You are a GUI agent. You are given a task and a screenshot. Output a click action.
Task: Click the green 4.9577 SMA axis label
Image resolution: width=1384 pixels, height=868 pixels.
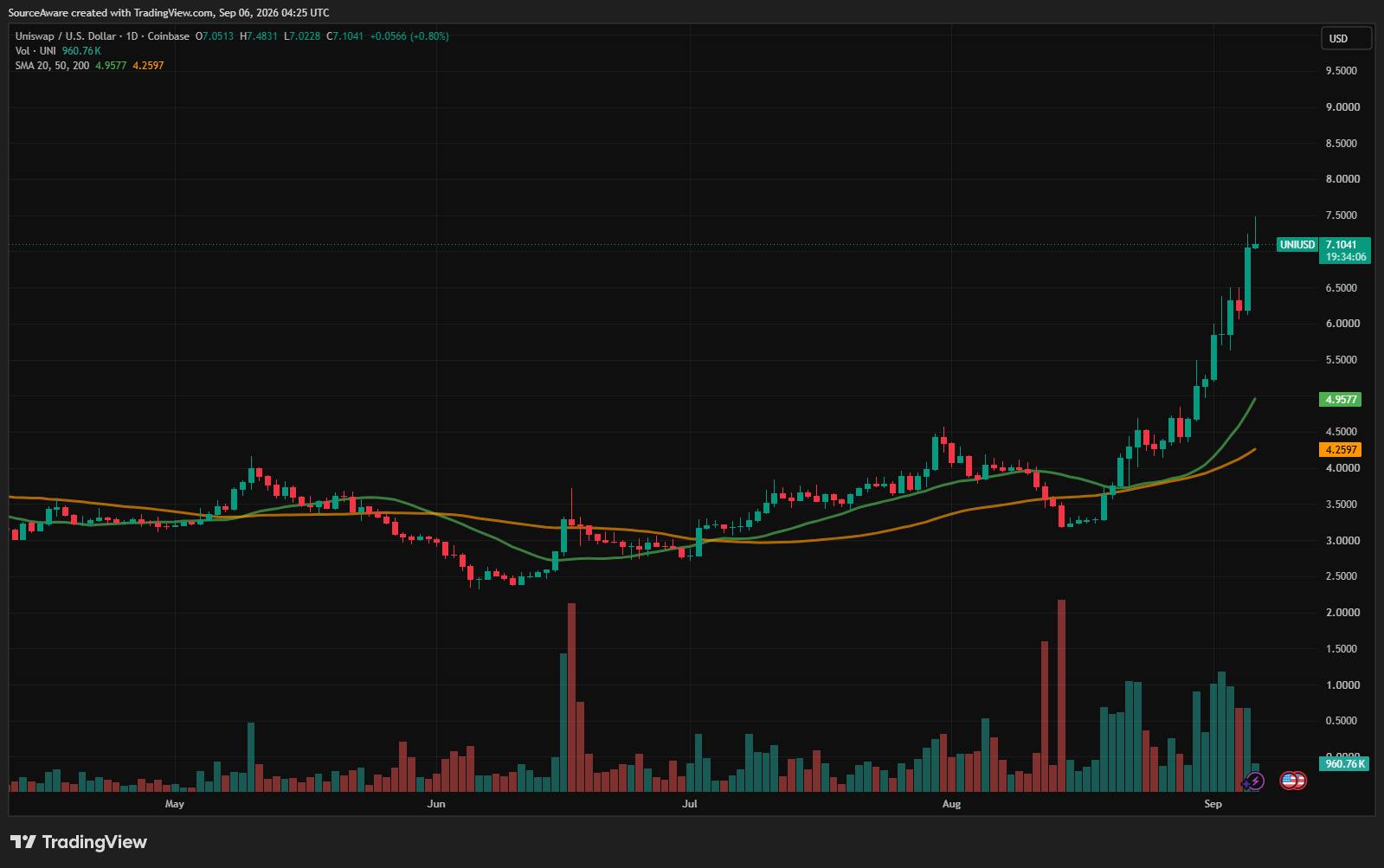click(x=1340, y=400)
